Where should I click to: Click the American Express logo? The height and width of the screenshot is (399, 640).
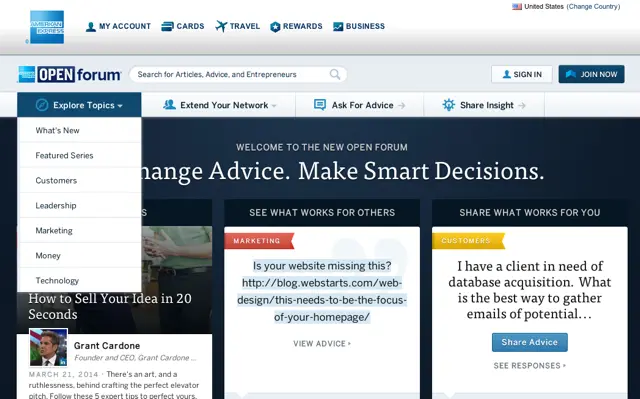pos(47,27)
